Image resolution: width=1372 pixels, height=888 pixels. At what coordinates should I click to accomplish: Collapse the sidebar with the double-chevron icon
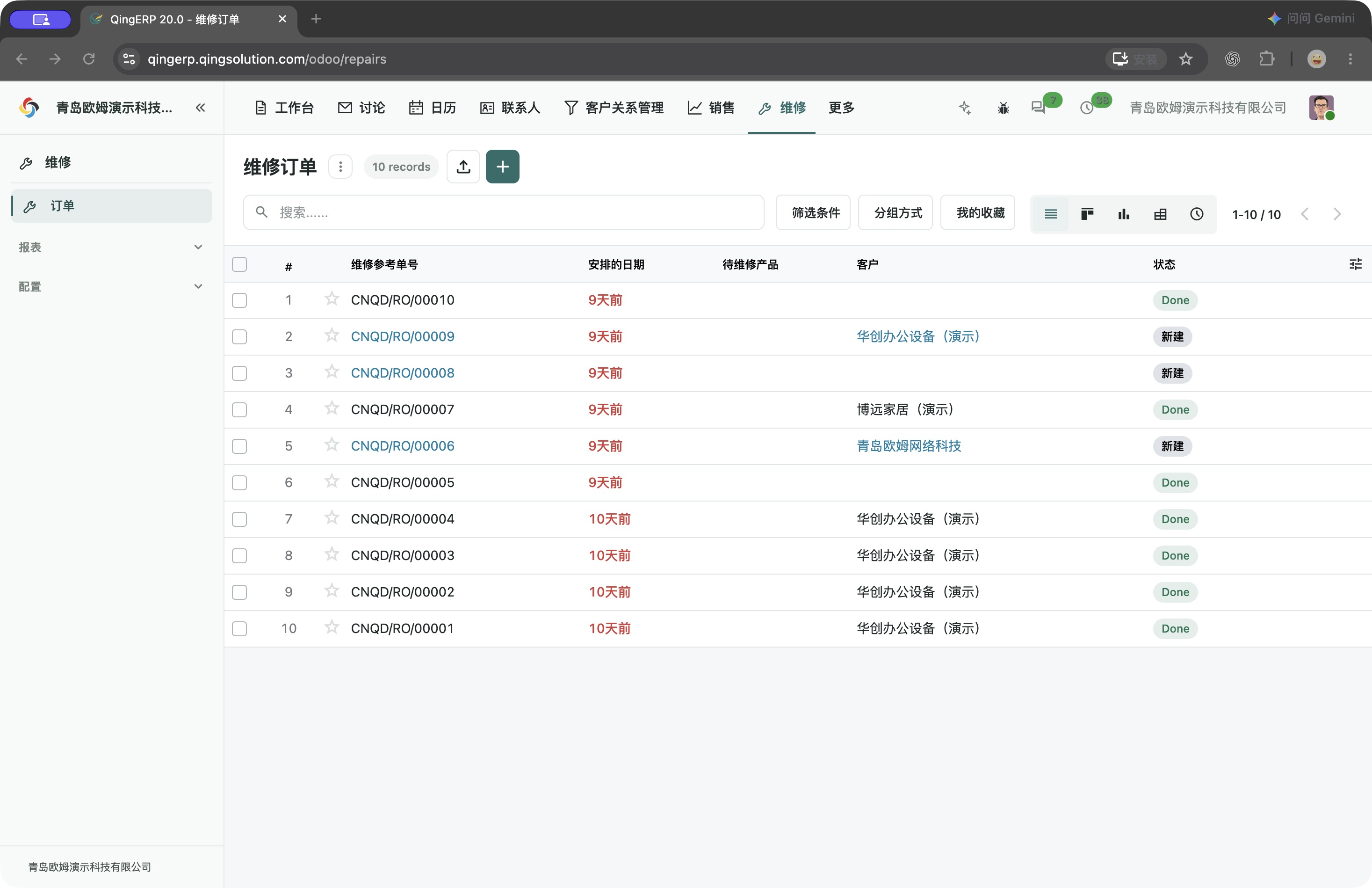click(x=200, y=108)
